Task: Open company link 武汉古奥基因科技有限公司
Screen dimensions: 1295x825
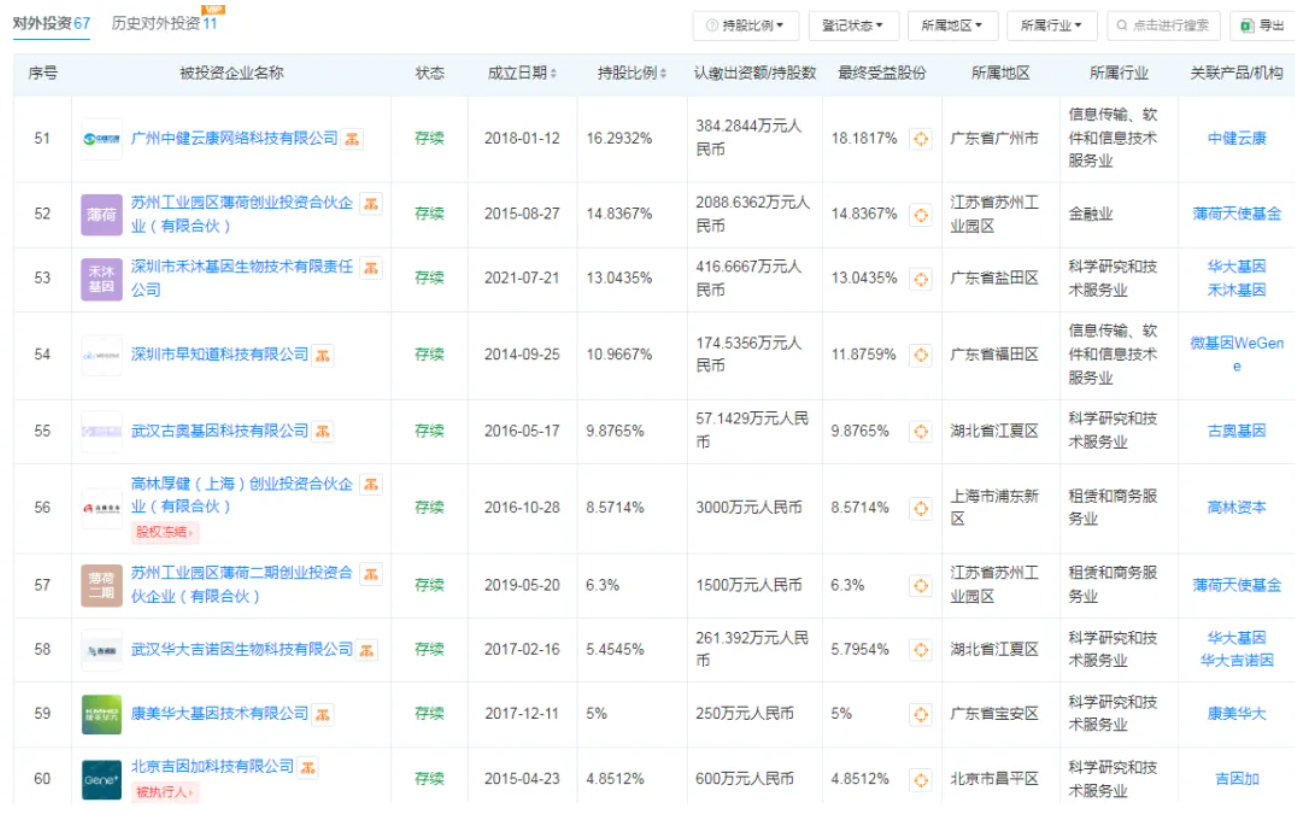Action: pyautogui.click(x=220, y=431)
